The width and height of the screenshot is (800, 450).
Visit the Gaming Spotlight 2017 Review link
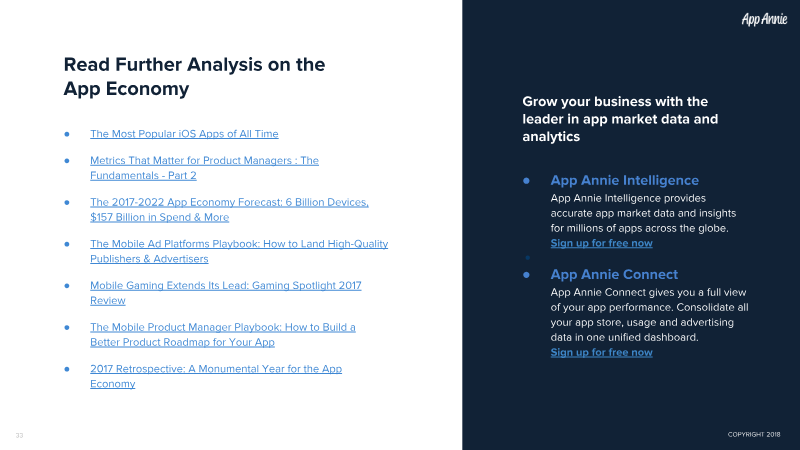pos(225,286)
